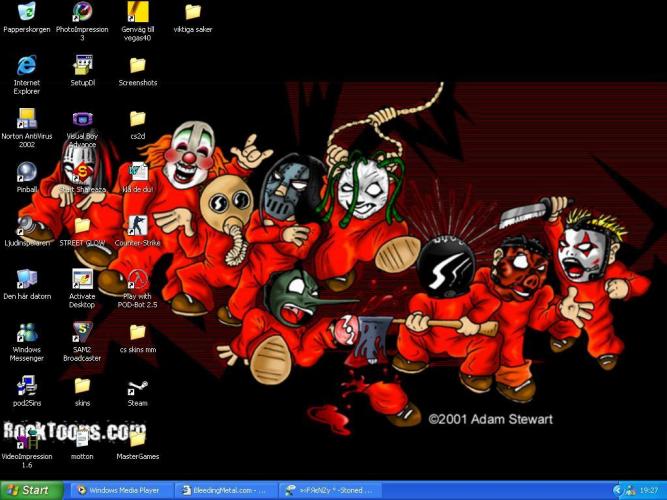
Task: Select the pod25ins installer icon
Action: pos(27,386)
